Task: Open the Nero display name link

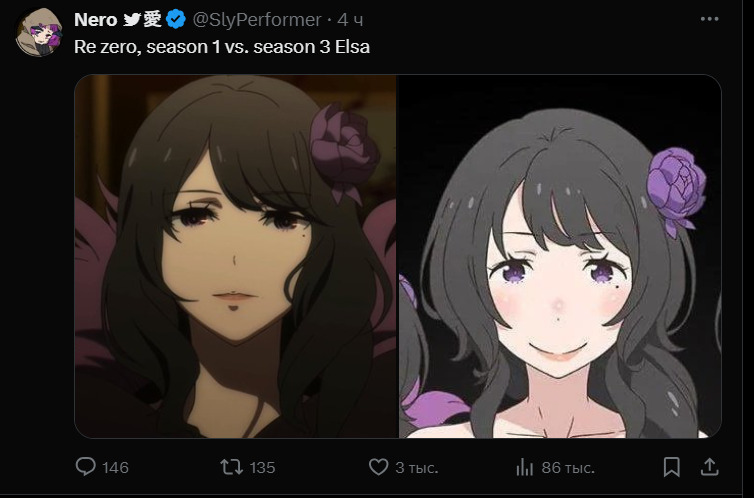Action: tap(96, 20)
